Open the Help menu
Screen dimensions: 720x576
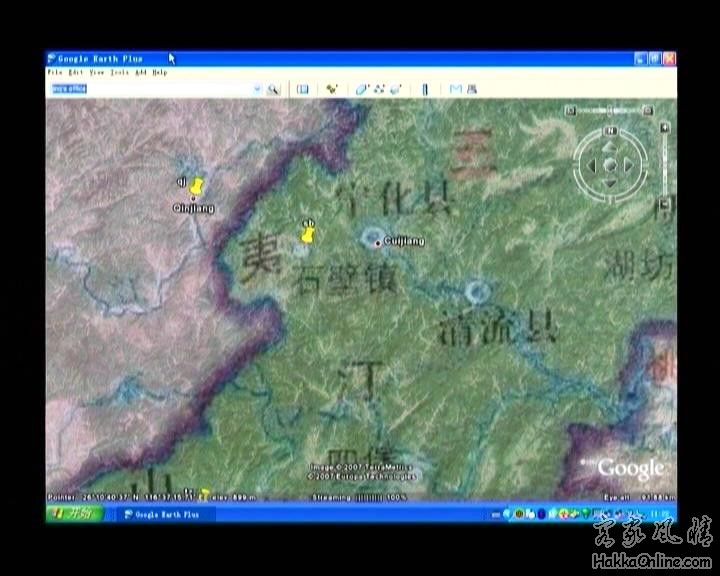tap(160, 73)
